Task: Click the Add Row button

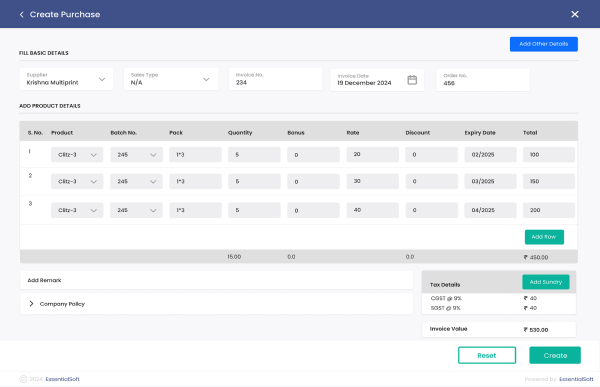Action: [544, 237]
